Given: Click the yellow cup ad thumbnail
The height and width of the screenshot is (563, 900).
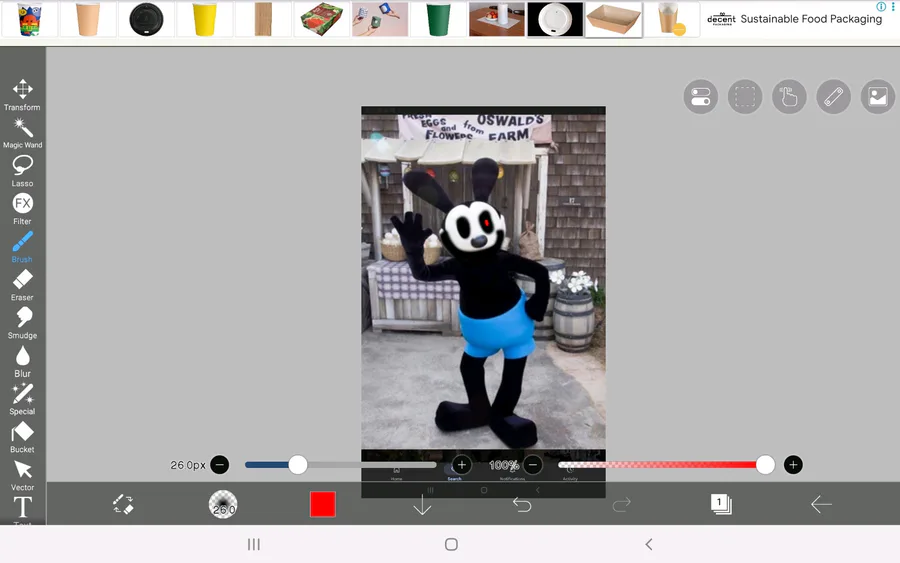Looking at the screenshot, I should coord(204,19).
